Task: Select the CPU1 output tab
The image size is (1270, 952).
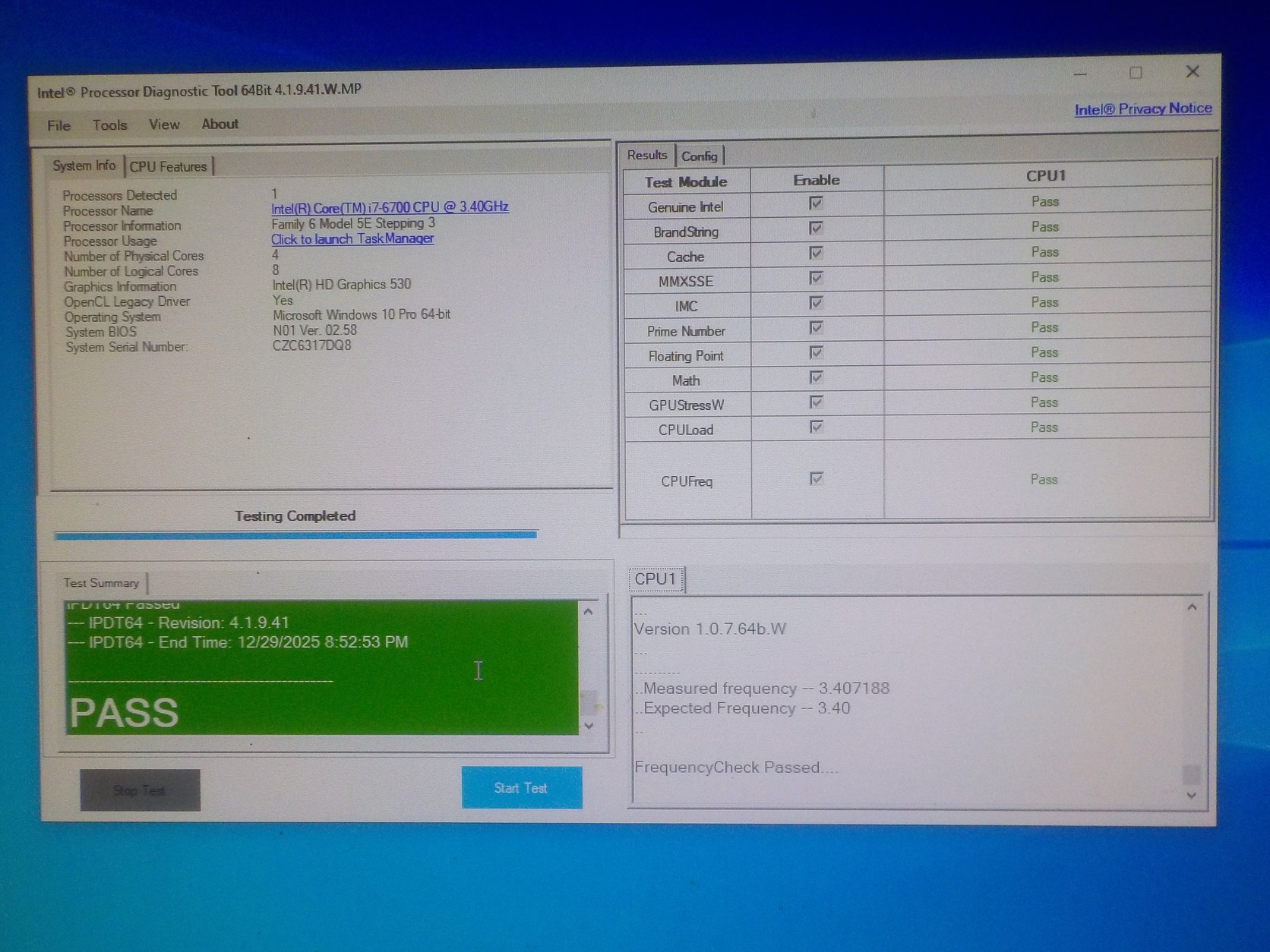Action: point(656,578)
